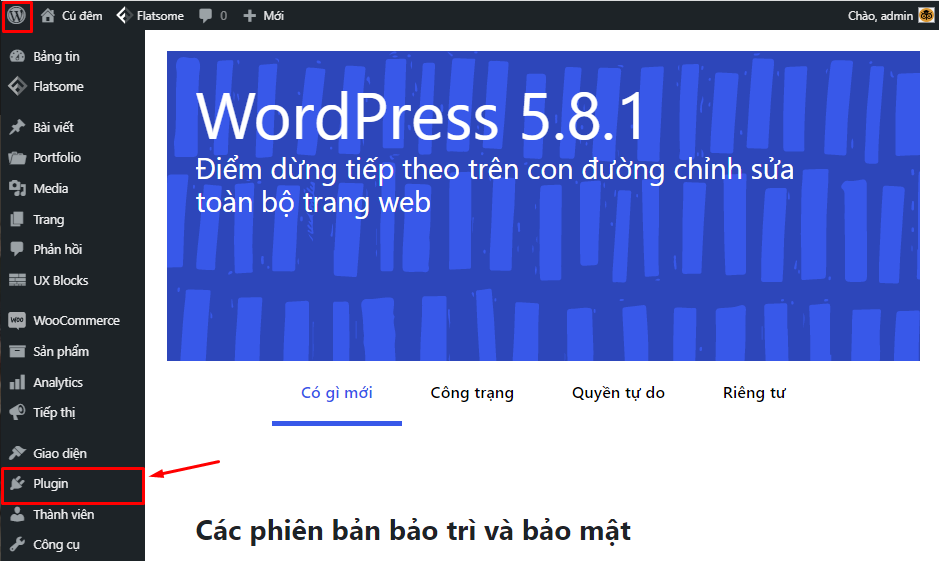Click the Phản hồi speech bubble icon

[x=17, y=249]
